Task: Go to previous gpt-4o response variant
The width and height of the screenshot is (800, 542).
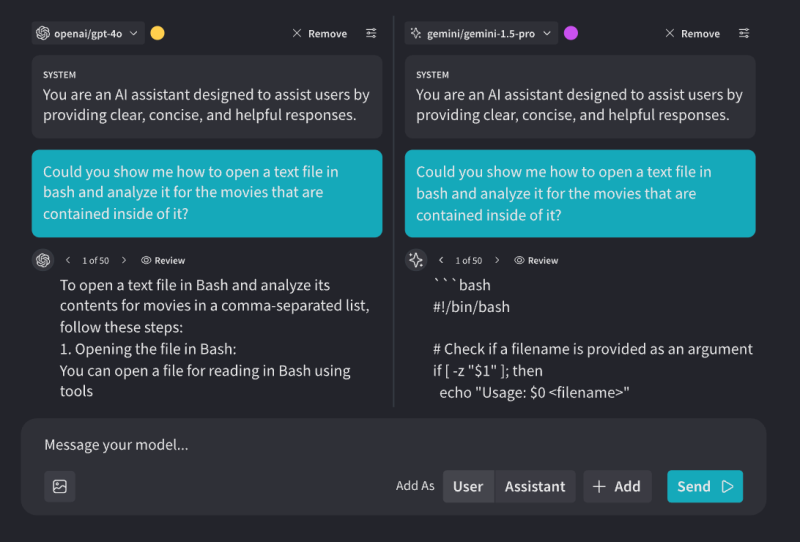Action: [68, 260]
